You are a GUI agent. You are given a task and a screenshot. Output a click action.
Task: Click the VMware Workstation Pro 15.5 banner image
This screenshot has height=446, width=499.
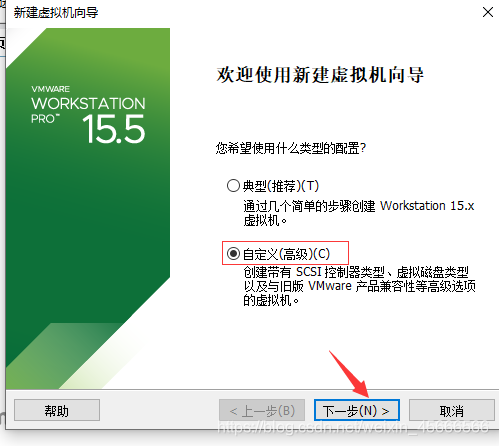coord(88,208)
